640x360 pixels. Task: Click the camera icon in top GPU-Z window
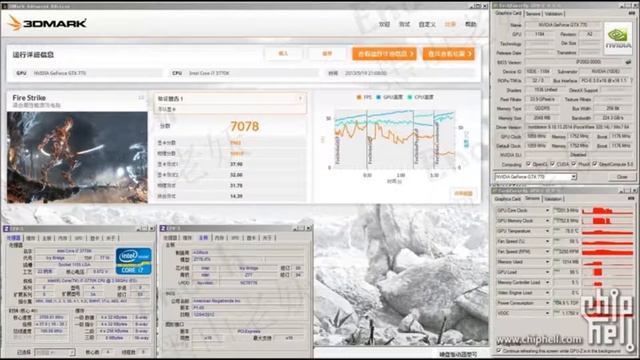[x=631, y=13]
